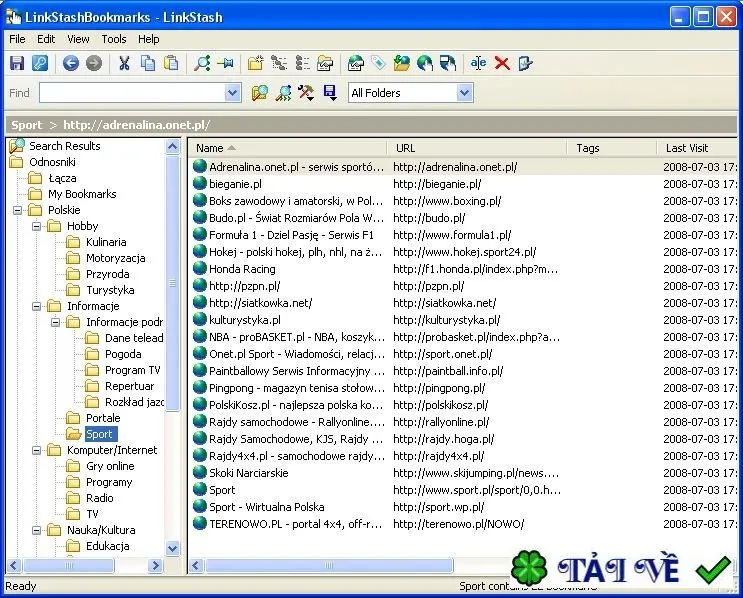
Task: Click the Cut scissors icon
Action: [x=124, y=63]
